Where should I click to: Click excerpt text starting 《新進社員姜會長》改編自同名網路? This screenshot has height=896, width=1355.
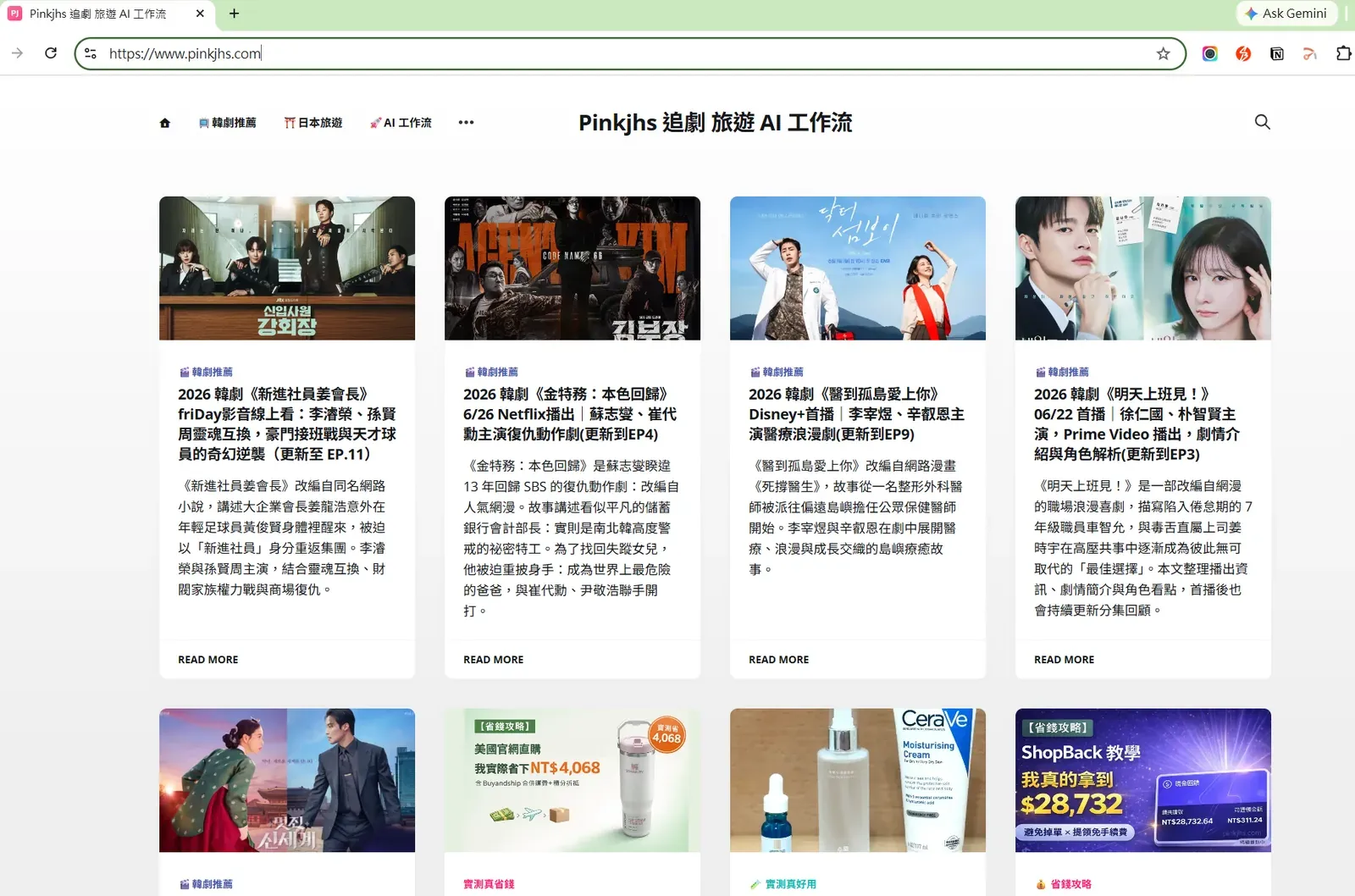point(282,538)
